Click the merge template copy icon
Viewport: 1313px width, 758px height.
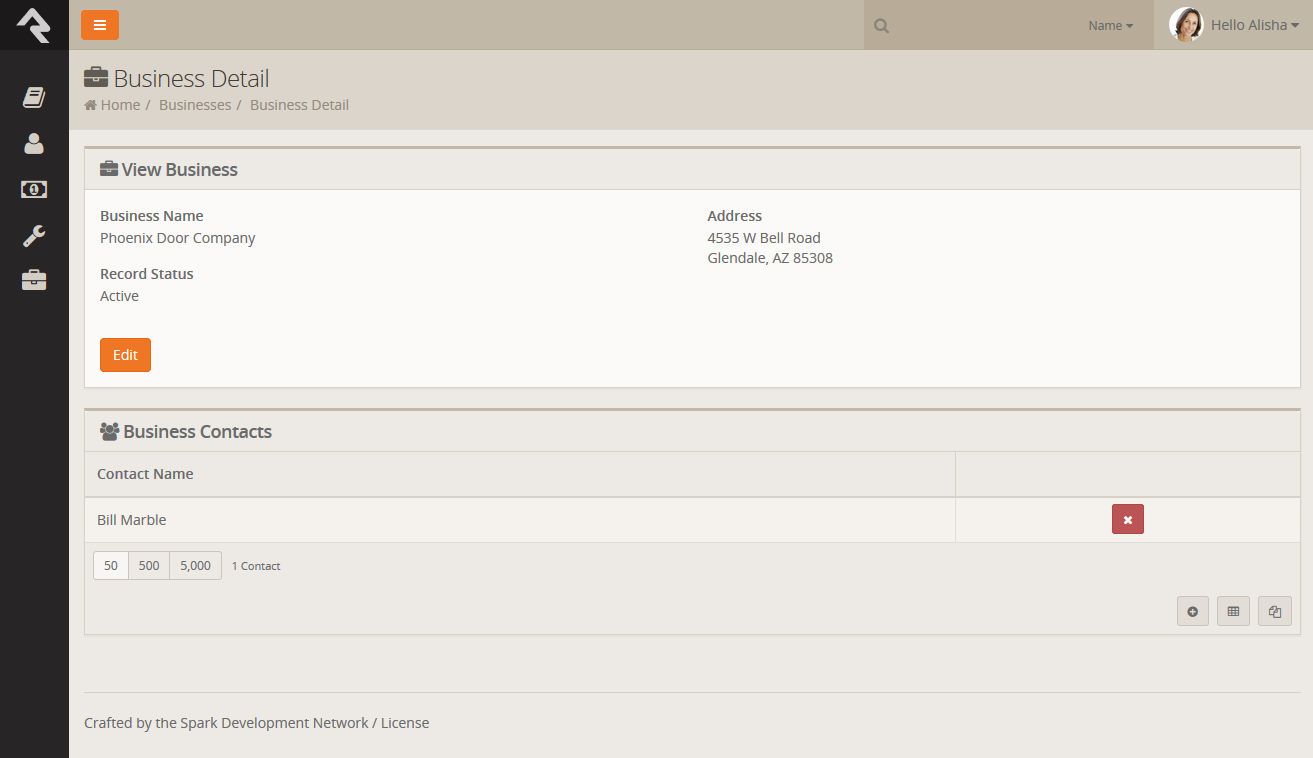coord(1275,611)
